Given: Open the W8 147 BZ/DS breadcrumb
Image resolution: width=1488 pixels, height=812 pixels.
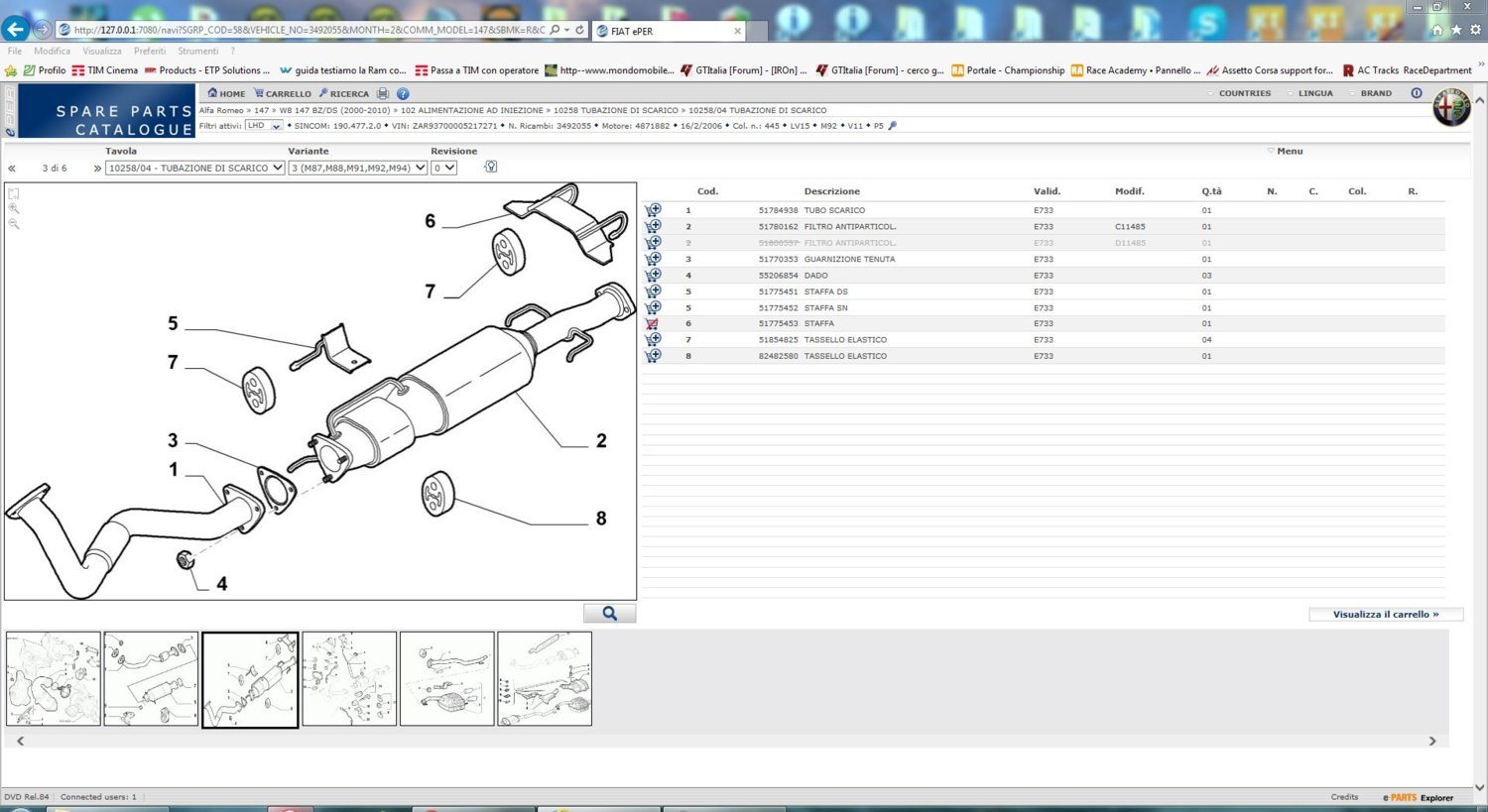Looking at the screenshot, I should (334, 110).
